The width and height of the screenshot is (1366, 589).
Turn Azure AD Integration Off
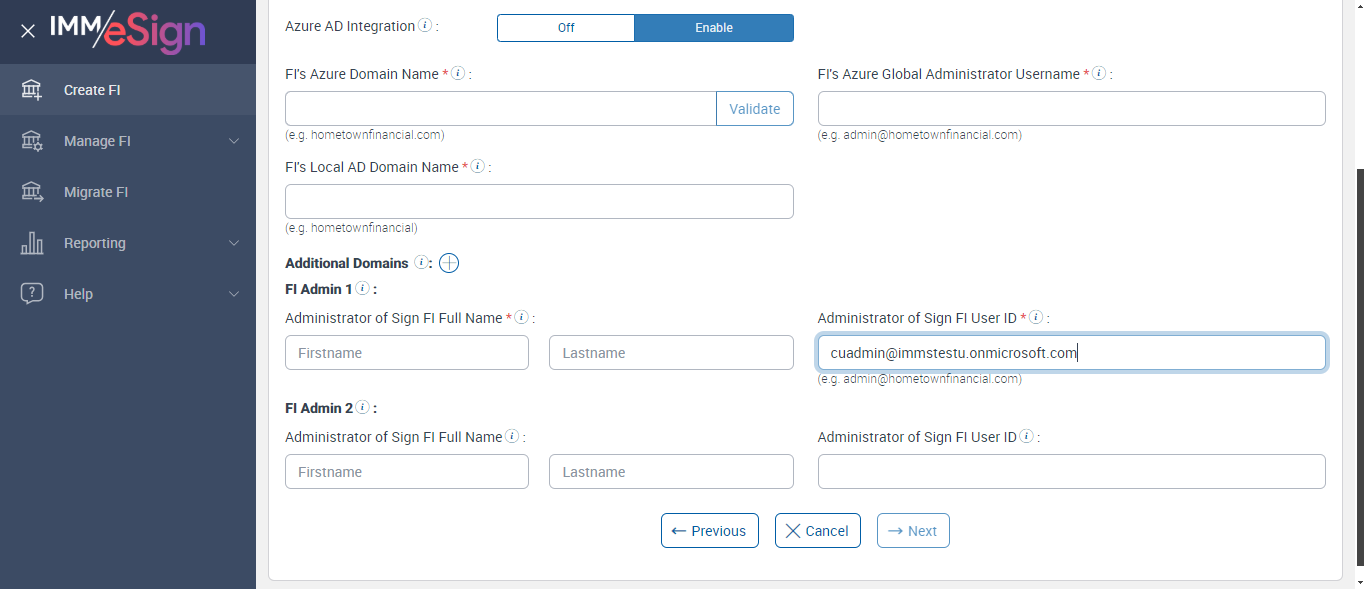pos(566,28)
